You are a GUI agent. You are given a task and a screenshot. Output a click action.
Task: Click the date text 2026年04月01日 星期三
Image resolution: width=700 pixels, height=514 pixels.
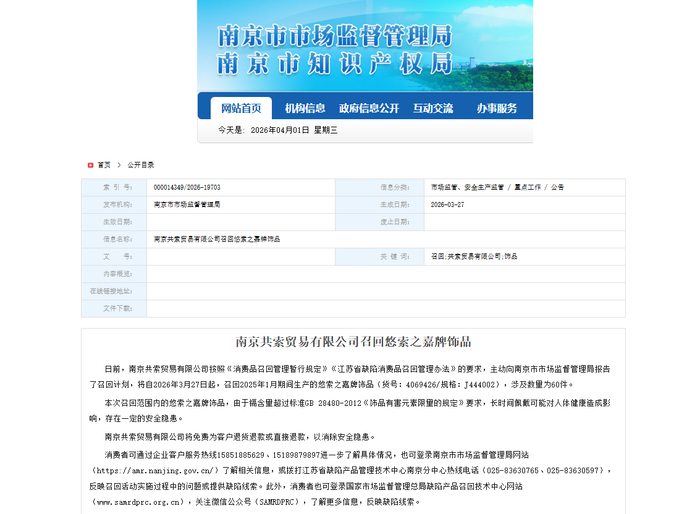pyautogui.click(x=294, y=130)
